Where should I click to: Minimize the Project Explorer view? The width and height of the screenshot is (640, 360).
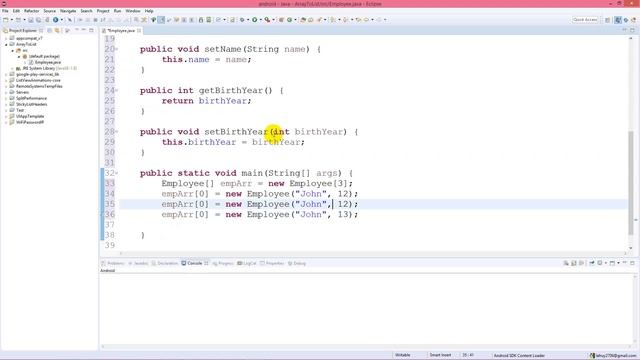click(84, 30)
